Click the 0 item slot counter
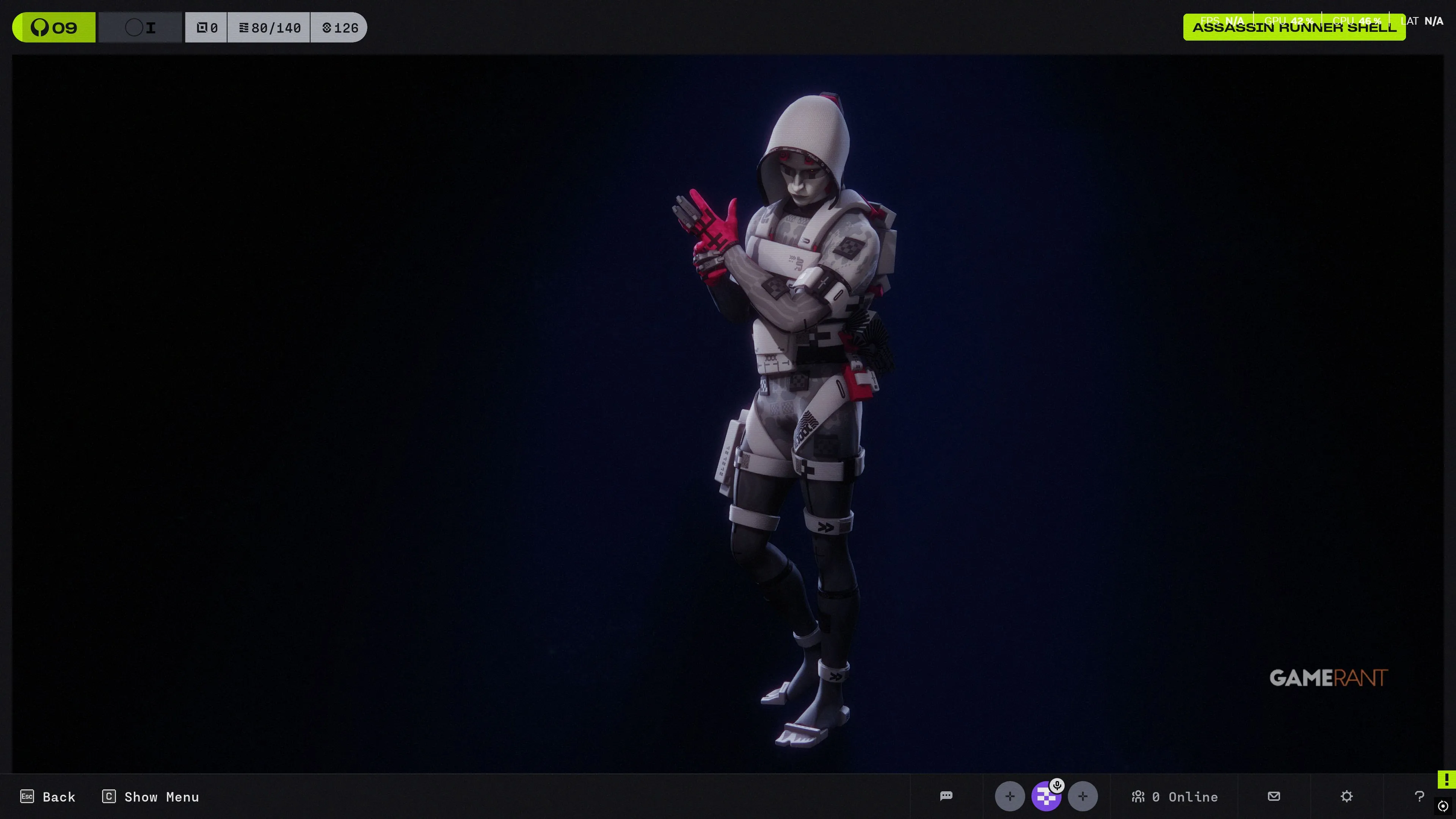1456x819 pixels. coord(207,27)
